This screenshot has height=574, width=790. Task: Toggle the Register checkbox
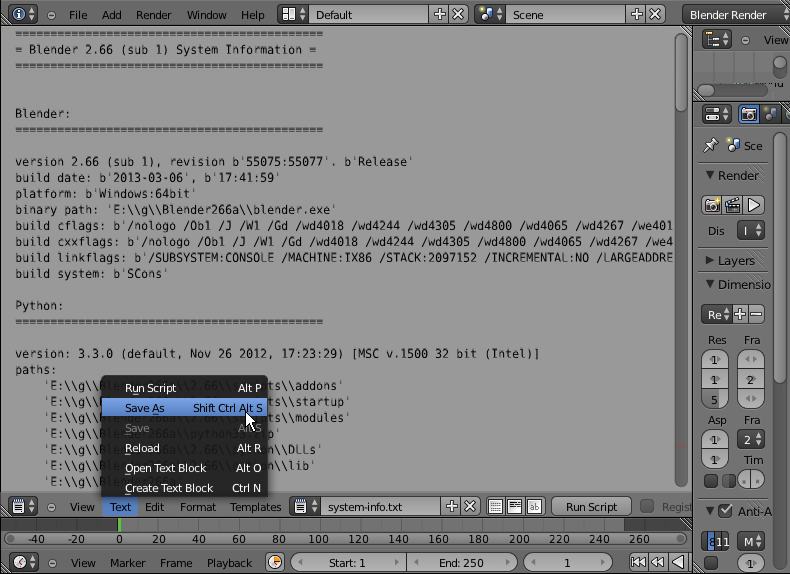click(x=646, y=506)
